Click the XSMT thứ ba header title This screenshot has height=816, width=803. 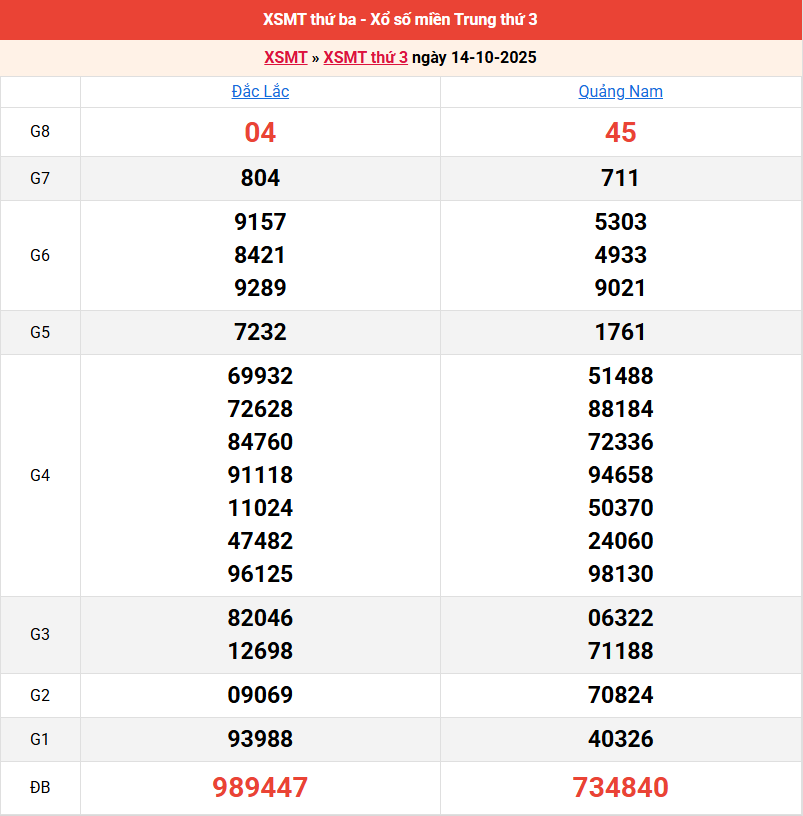[x=401, y=20]
